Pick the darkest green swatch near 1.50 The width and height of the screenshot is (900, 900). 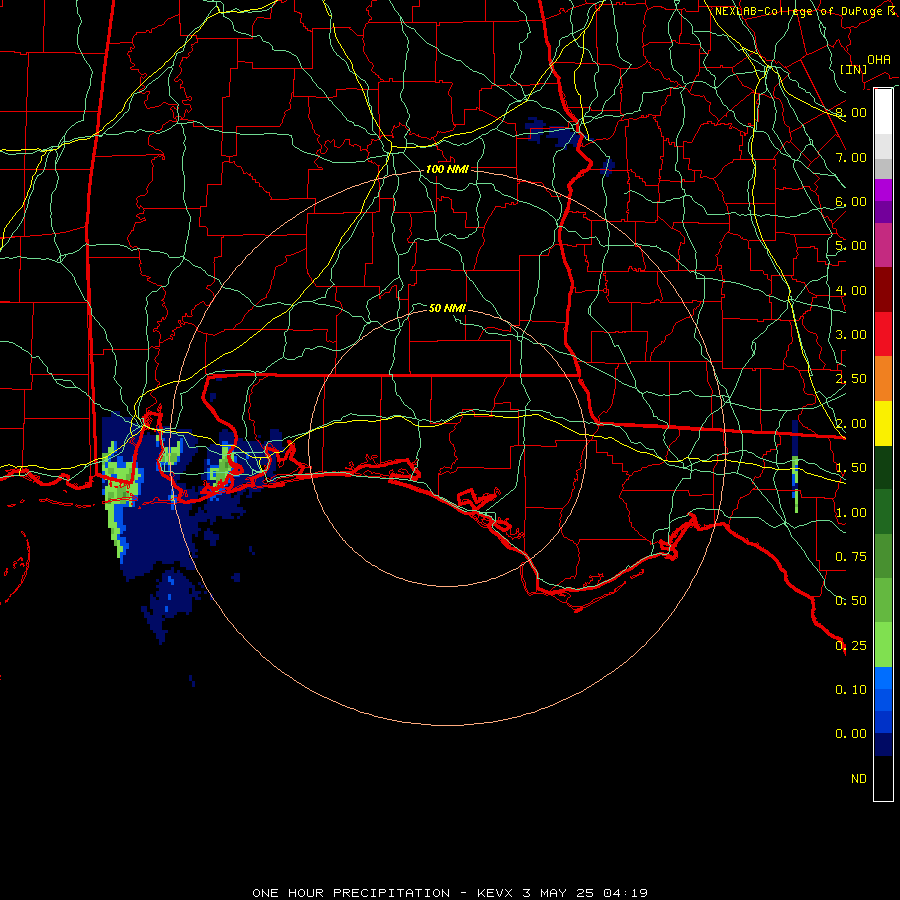(883, 467)
